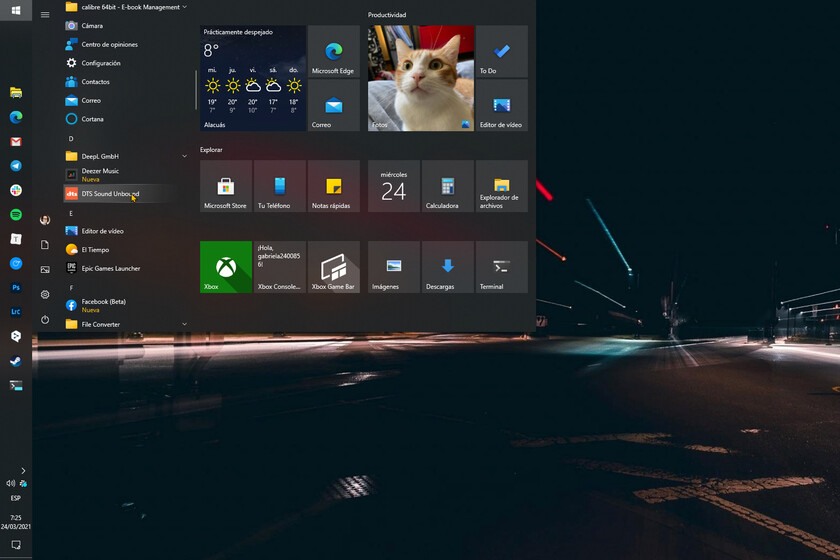Screen dimensions: 840x560
Task: Click the user account avatar
Action: pyautogui.click(x=45, y=220)
